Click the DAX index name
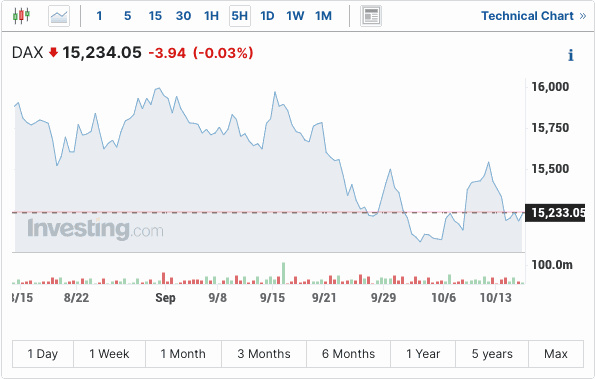Screen dimensions: 595x379 [x=27, y=53]
